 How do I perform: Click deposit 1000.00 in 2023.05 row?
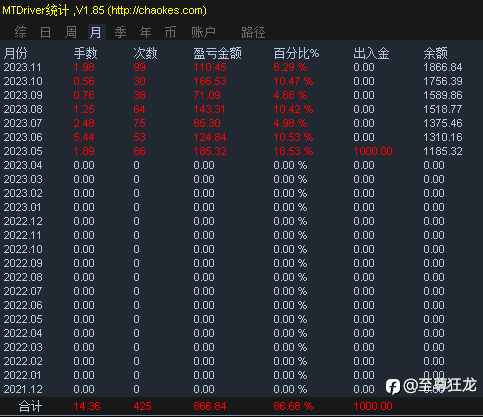373,151
